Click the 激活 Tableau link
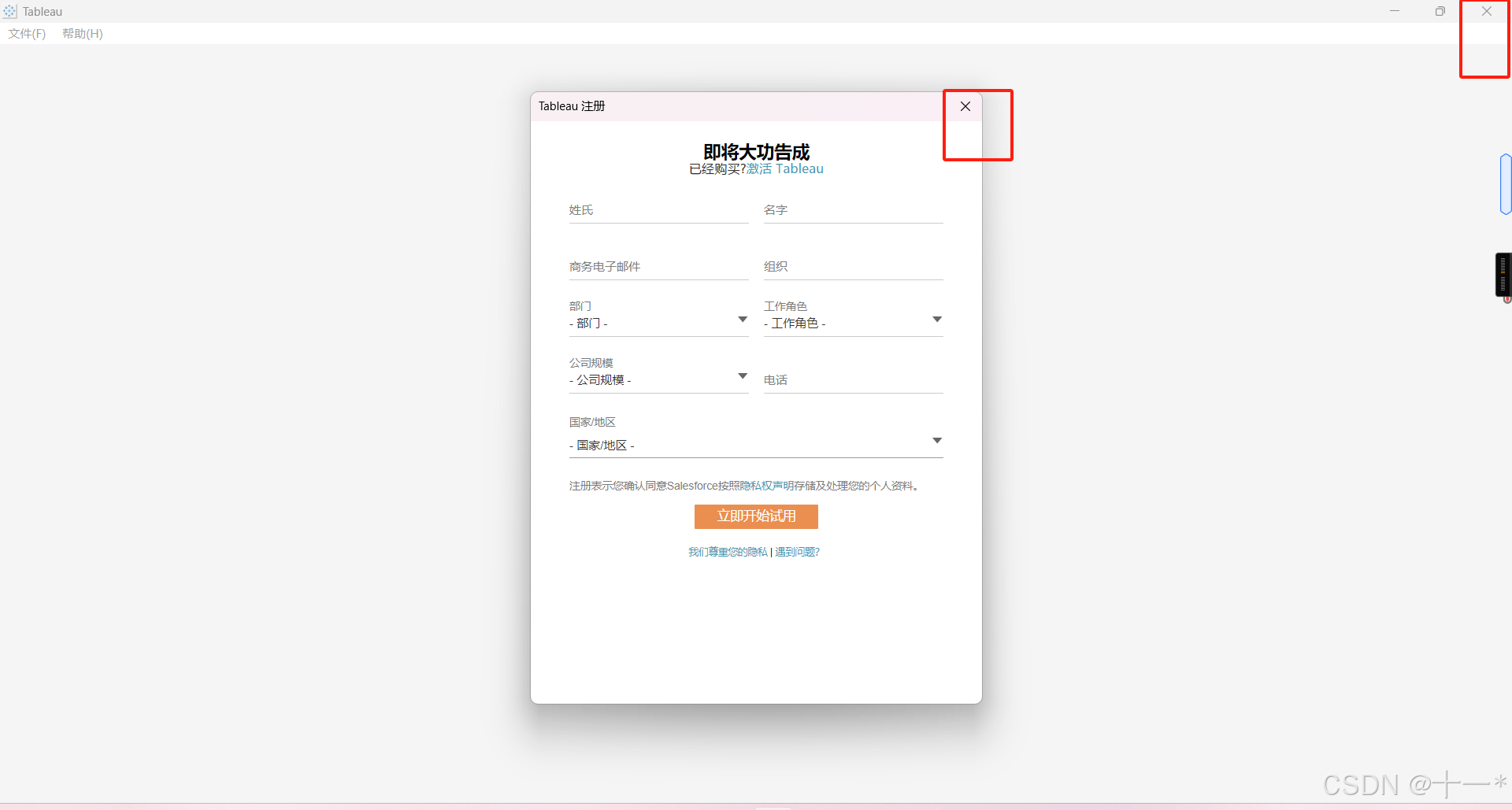 pos(784,168)
